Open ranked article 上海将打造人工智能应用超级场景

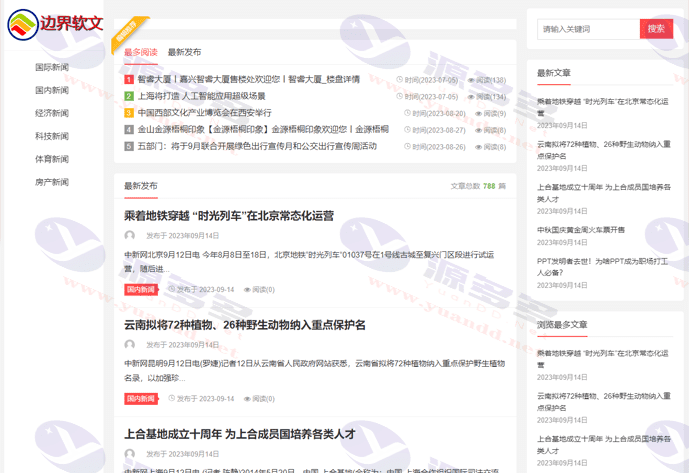point(202,96)
